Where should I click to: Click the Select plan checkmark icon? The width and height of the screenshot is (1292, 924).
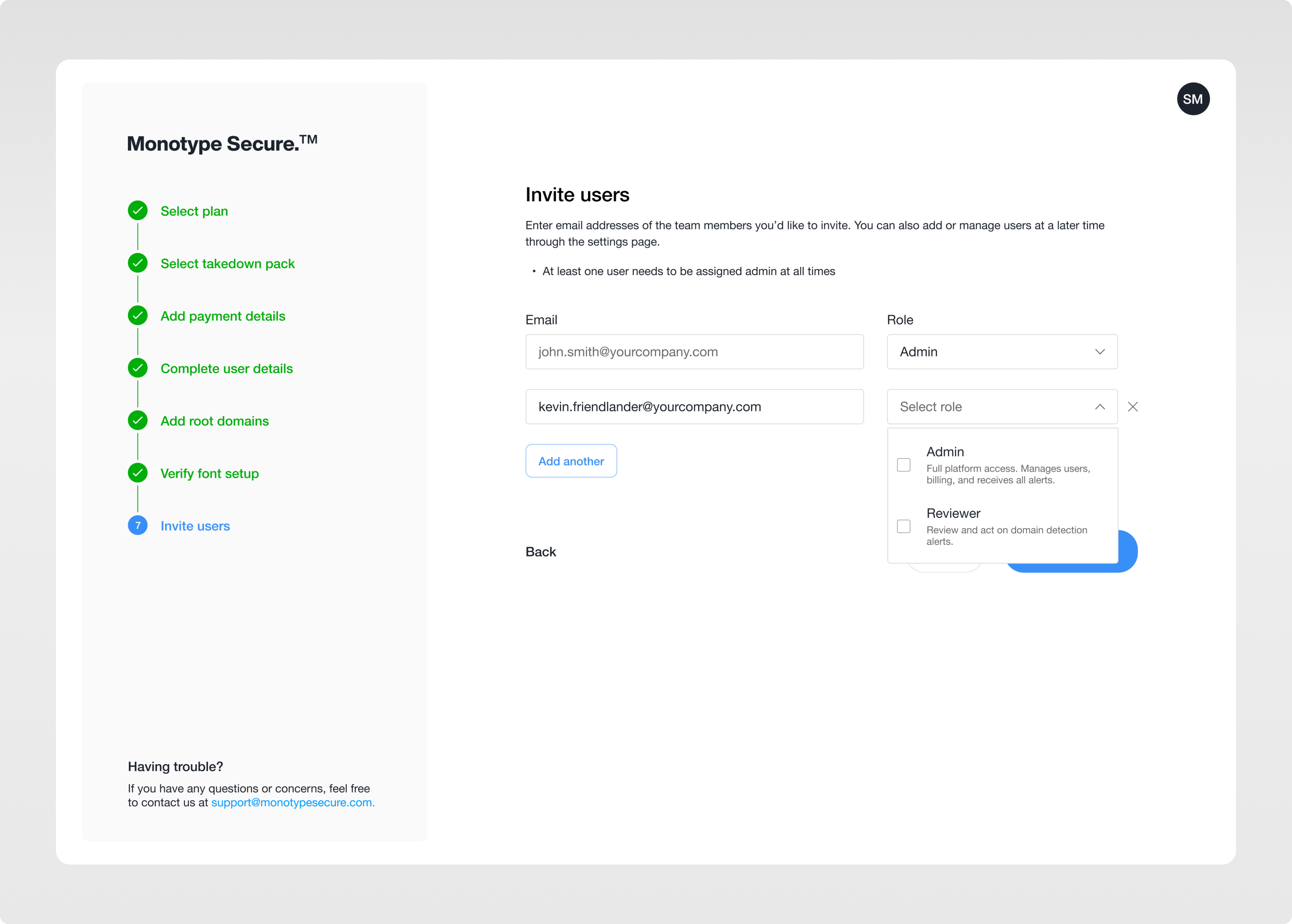[138, 211]
